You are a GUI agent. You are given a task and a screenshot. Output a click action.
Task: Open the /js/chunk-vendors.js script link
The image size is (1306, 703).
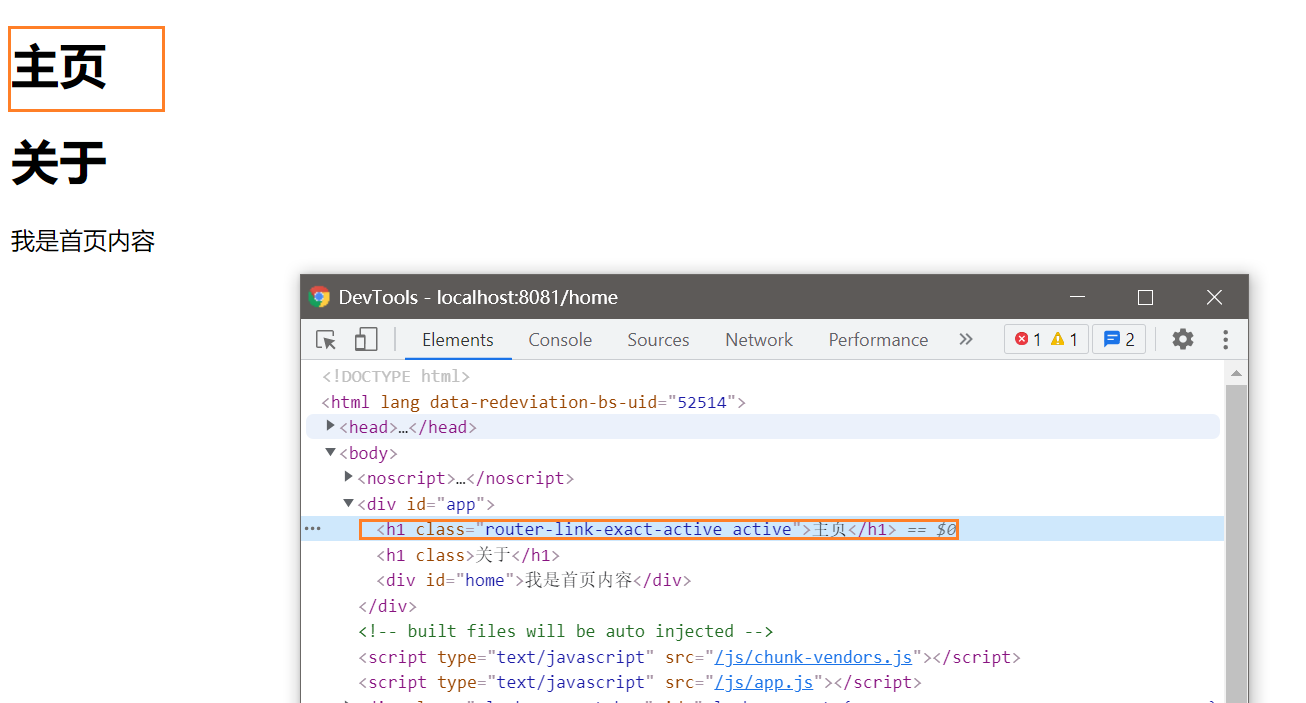[813, 657]
